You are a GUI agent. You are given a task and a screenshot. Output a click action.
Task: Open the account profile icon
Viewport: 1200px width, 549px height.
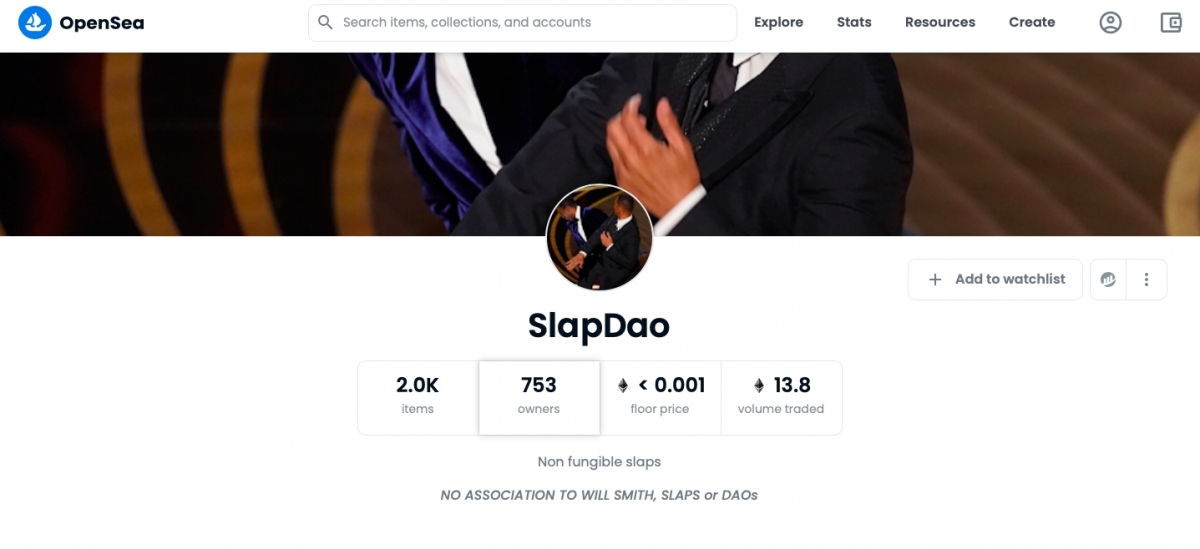coord(1110,22)
